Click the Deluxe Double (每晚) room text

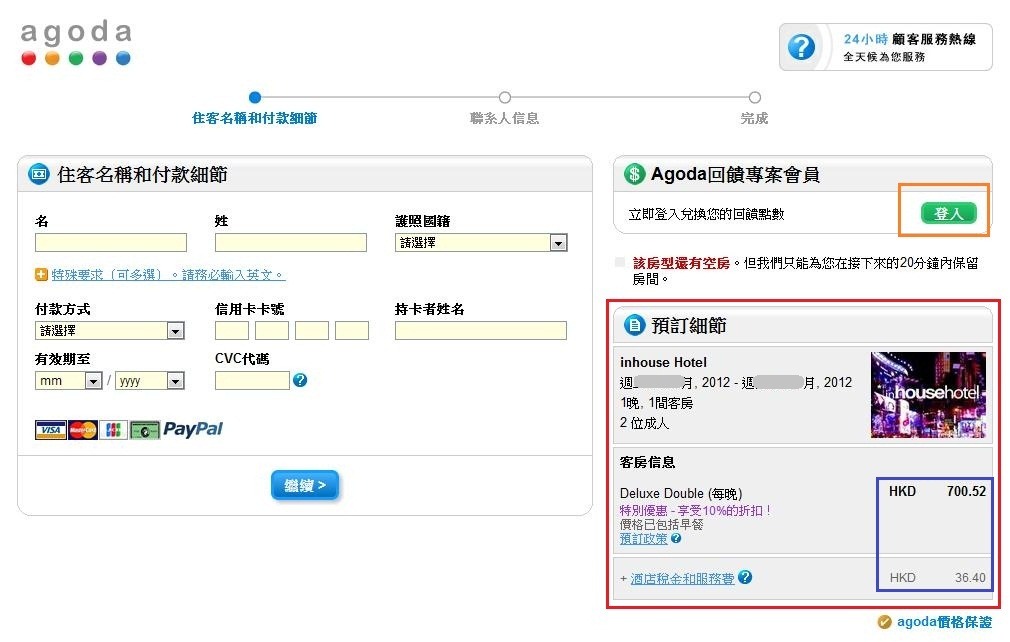(x=681, y=494)
